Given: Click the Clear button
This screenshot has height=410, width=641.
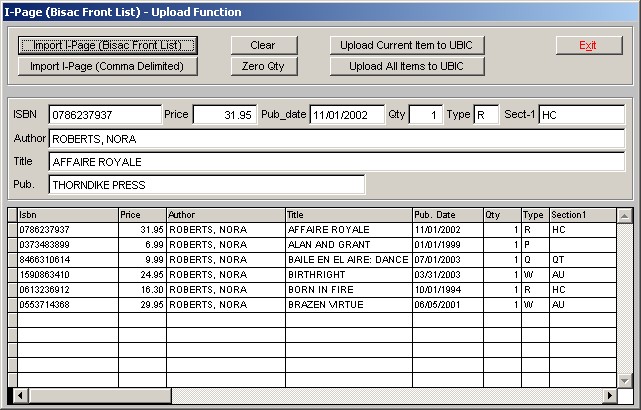Looking at the screenshot, I should (264, 45).
